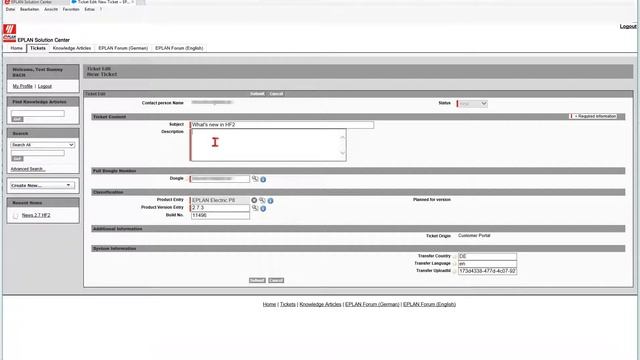640x360 pixels.
Task: Click the Build No. field
Action: [x=220, y=216]
